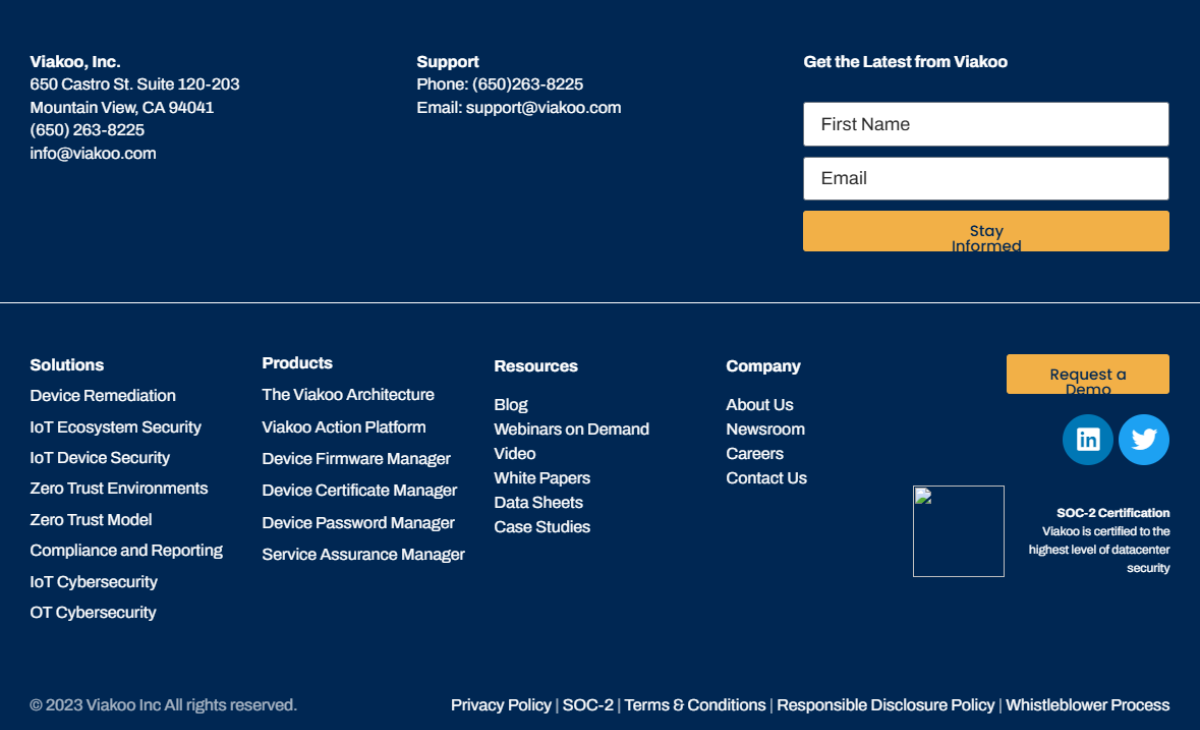This screenshot has height=730, width=1200.
Task: Open the Terms & Conditions link
Action: [x=695, y=705]
